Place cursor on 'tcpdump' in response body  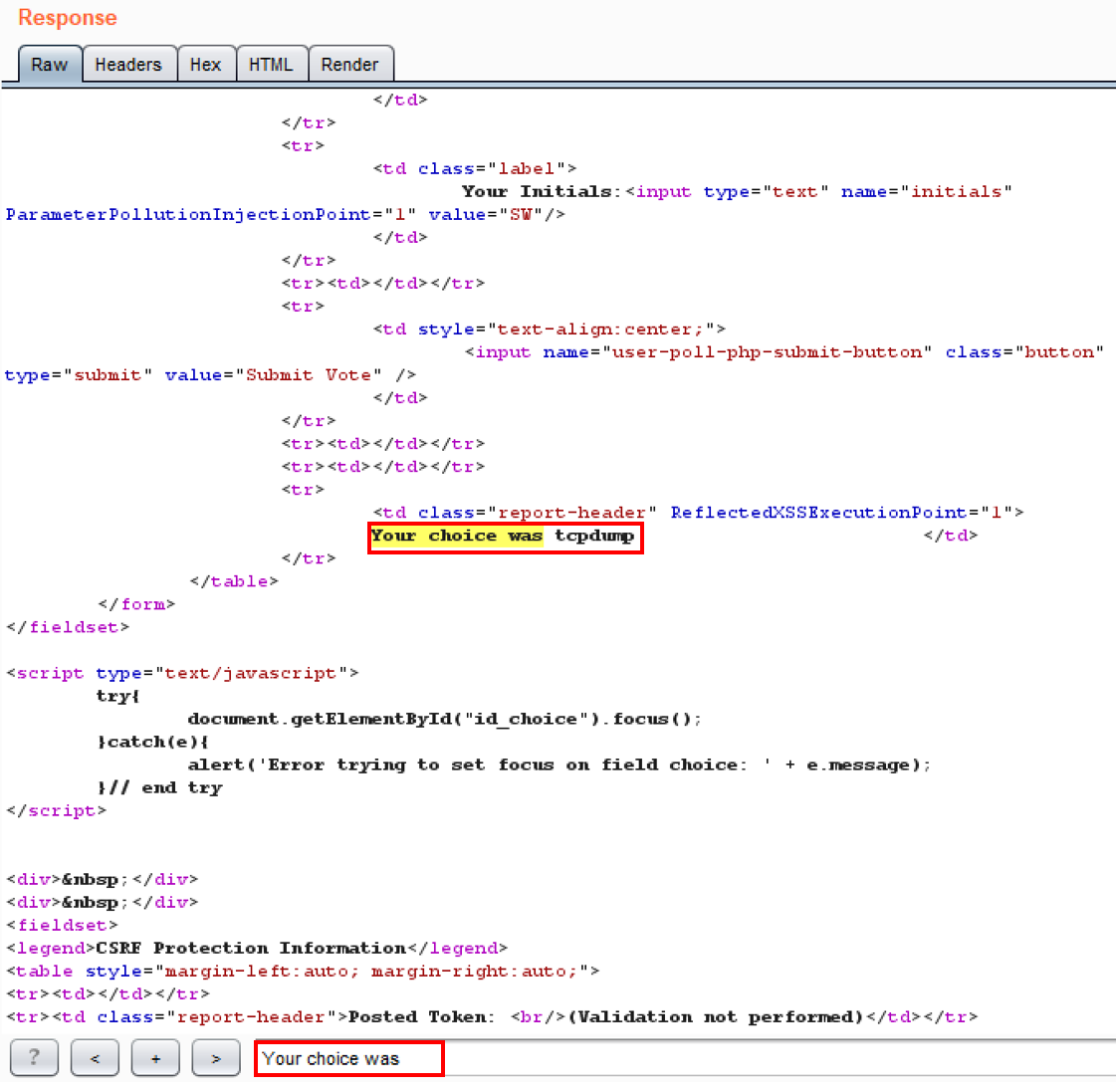click(594, 536)
